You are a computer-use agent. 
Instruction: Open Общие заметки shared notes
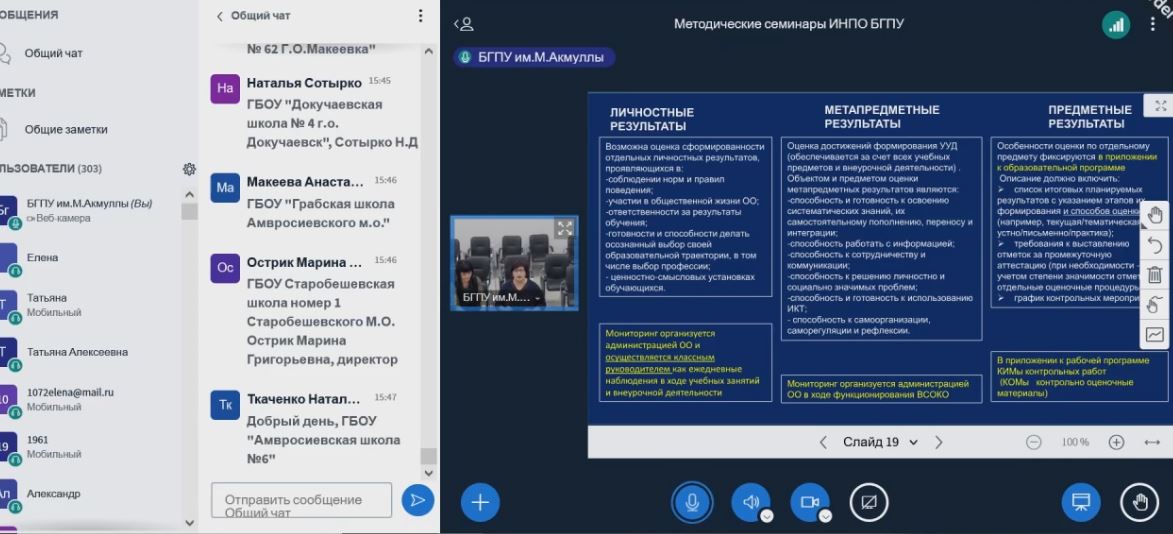pos(66,129)
